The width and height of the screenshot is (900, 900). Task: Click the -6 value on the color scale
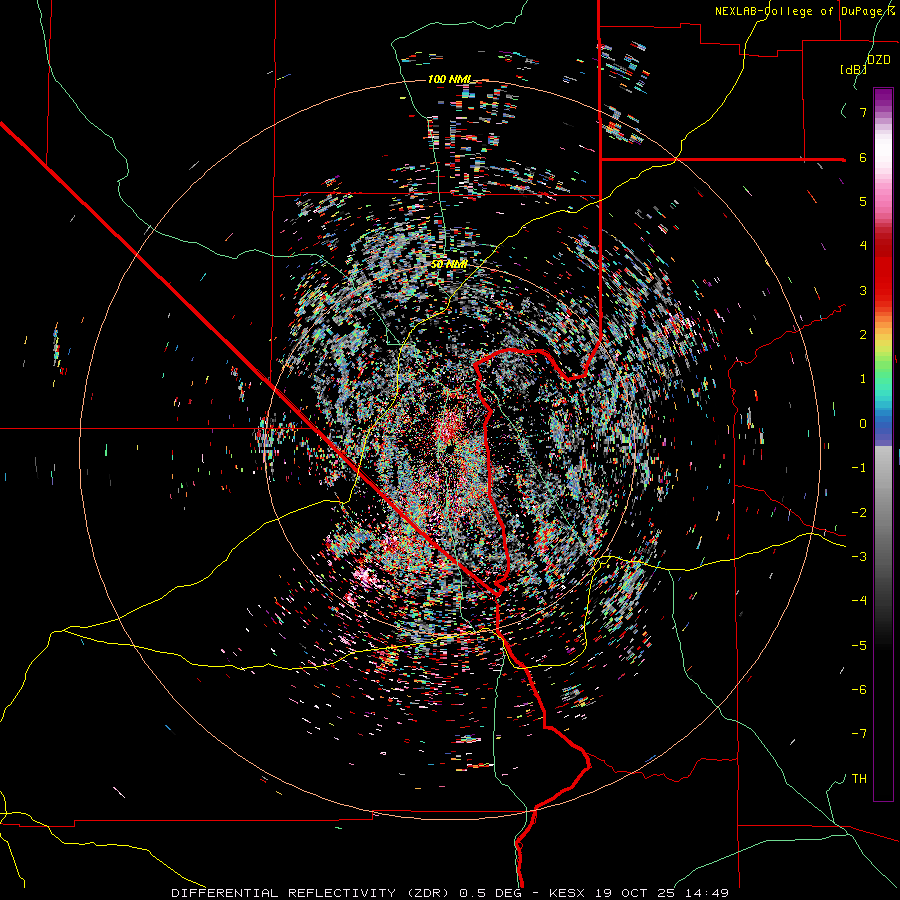click(859, 690)
